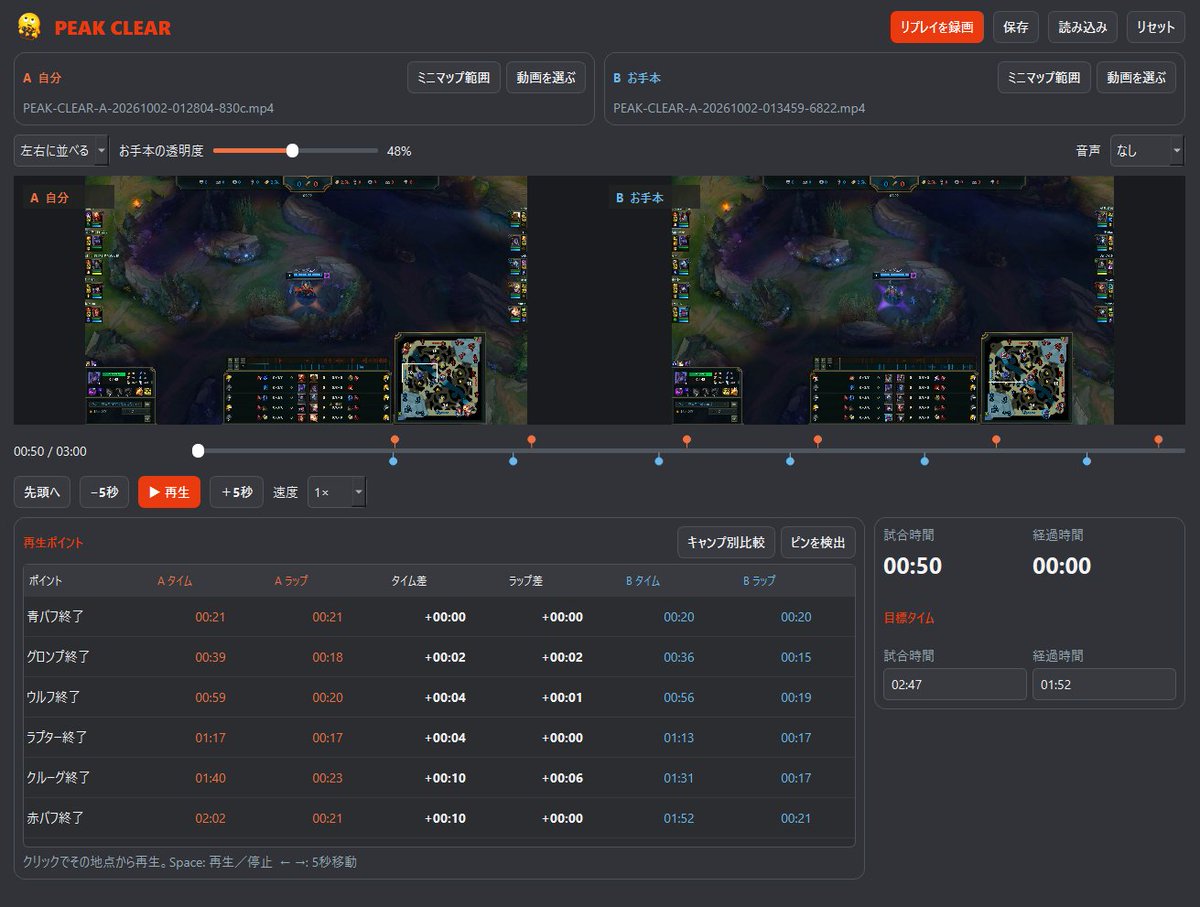
Task: Choose a video with 動画を選ぶ for B お手本
Action: point(1136,77)
